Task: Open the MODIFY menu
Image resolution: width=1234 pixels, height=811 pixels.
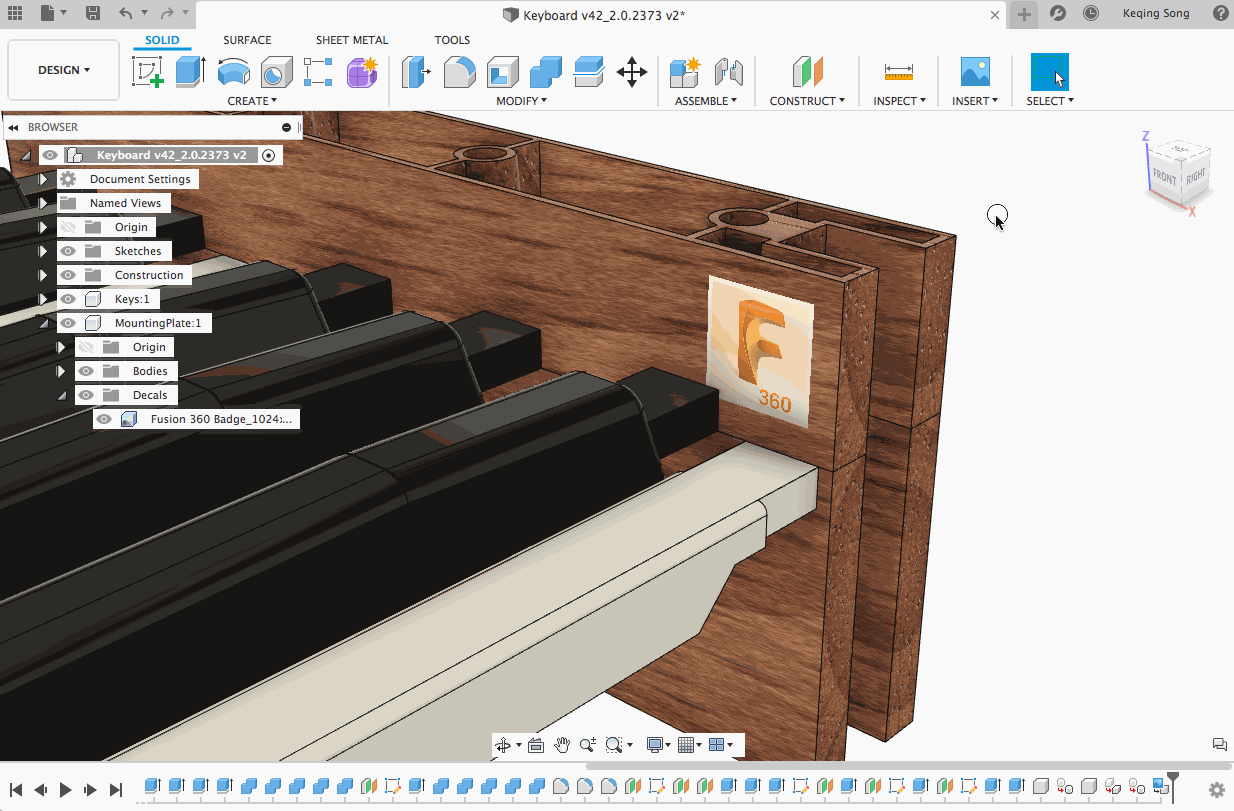Action: point(521,101)
